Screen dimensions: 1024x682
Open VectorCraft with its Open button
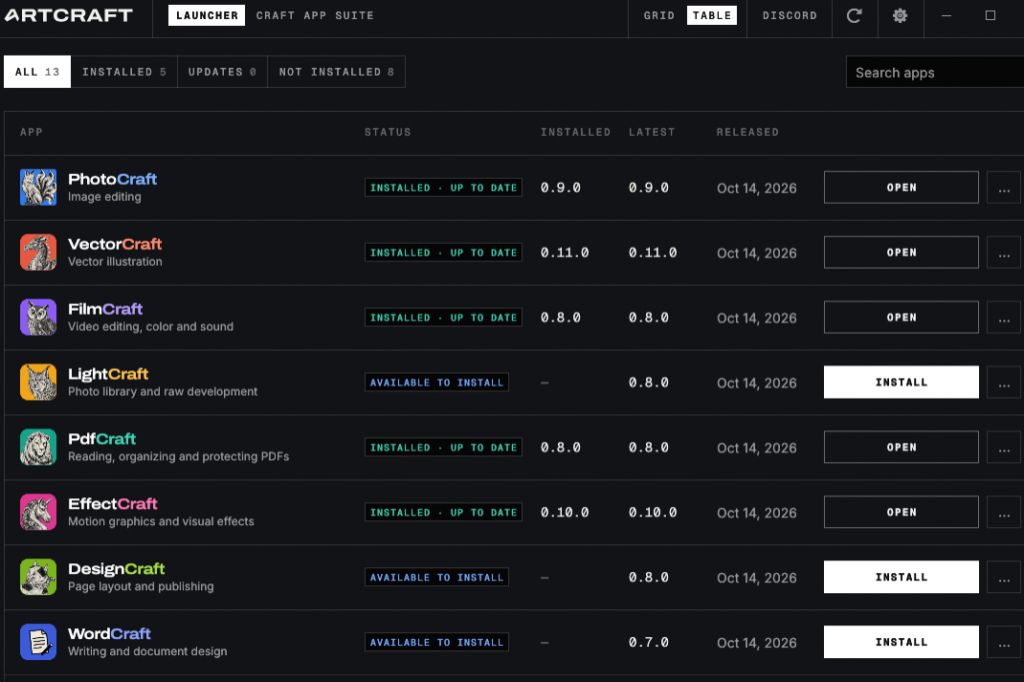coord(901,252)
